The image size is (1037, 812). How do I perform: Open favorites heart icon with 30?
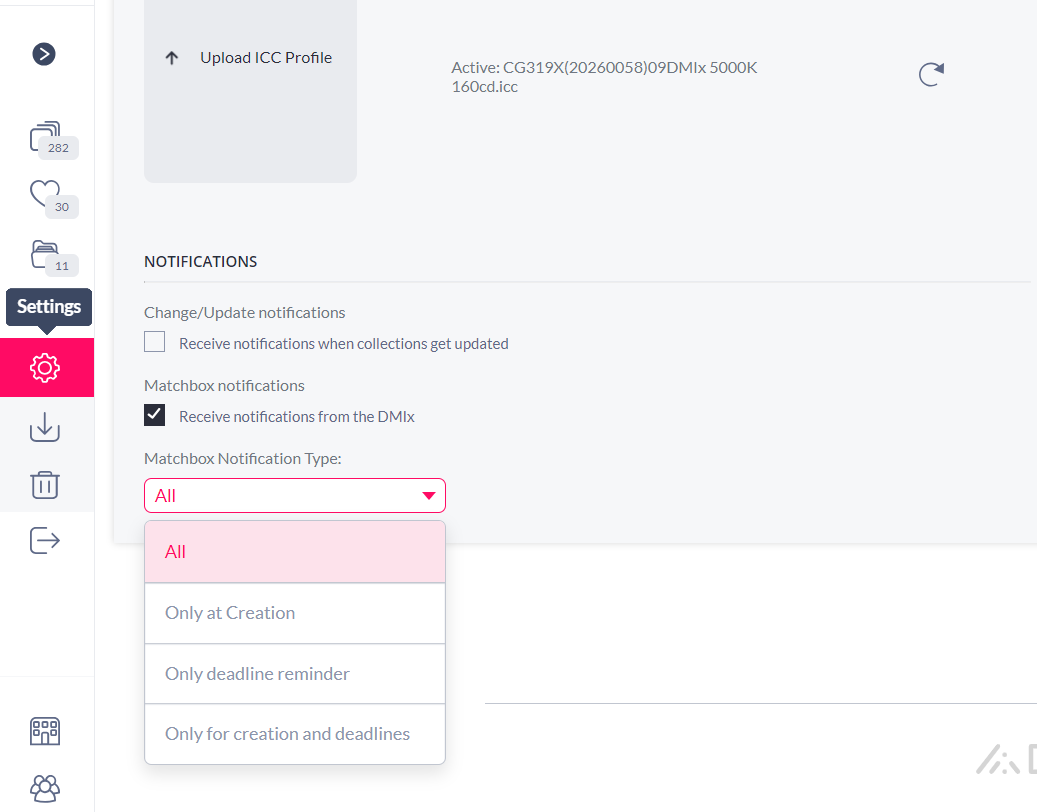click(53, 198)
